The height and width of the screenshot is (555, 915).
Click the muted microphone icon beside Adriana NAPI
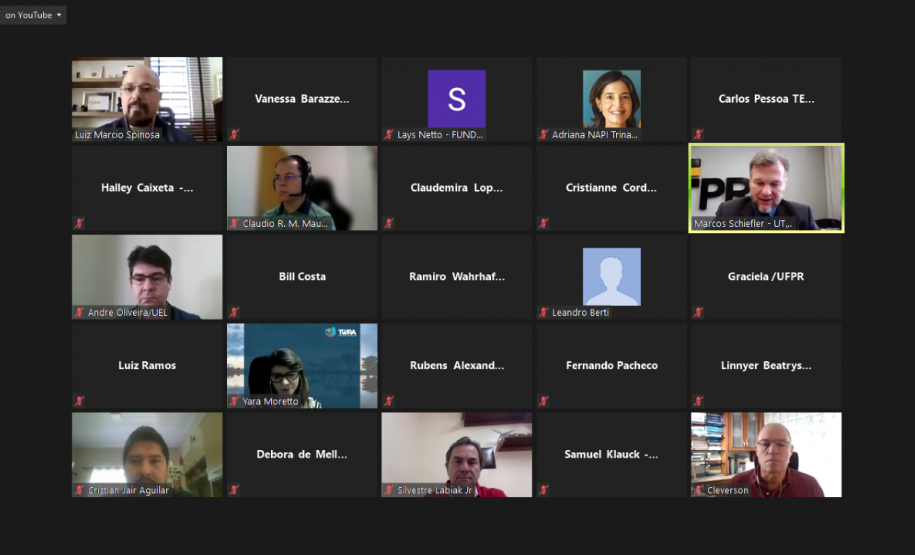tap(544, 134)
